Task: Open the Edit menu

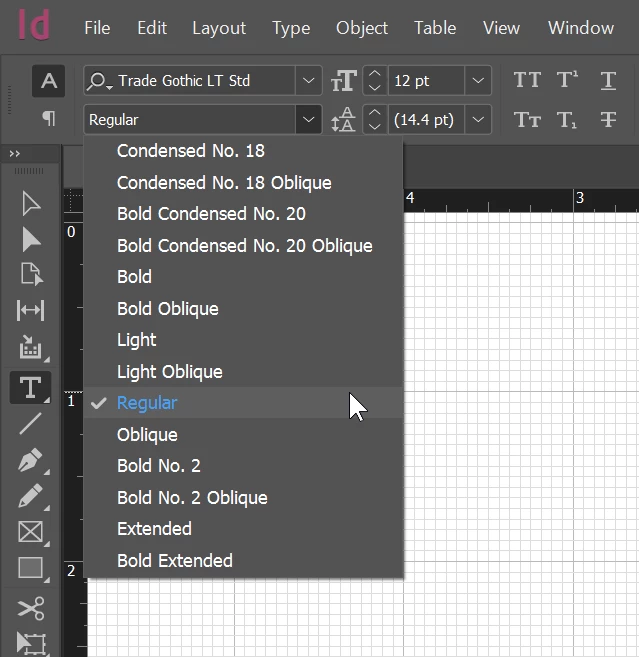Action: coord(152,28)
